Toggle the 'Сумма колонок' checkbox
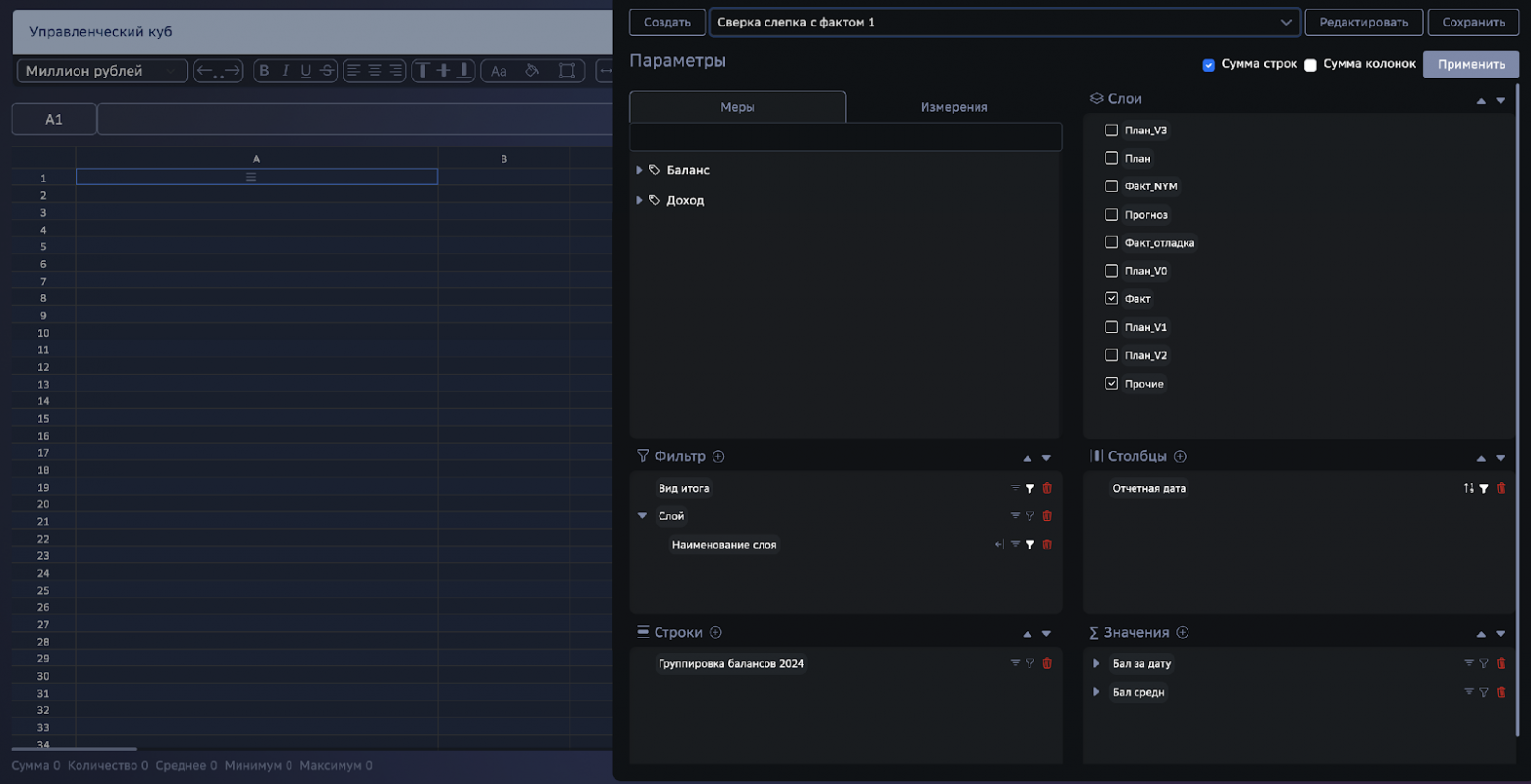Viewport: 1531px width, 784px height. [1310, 65]
